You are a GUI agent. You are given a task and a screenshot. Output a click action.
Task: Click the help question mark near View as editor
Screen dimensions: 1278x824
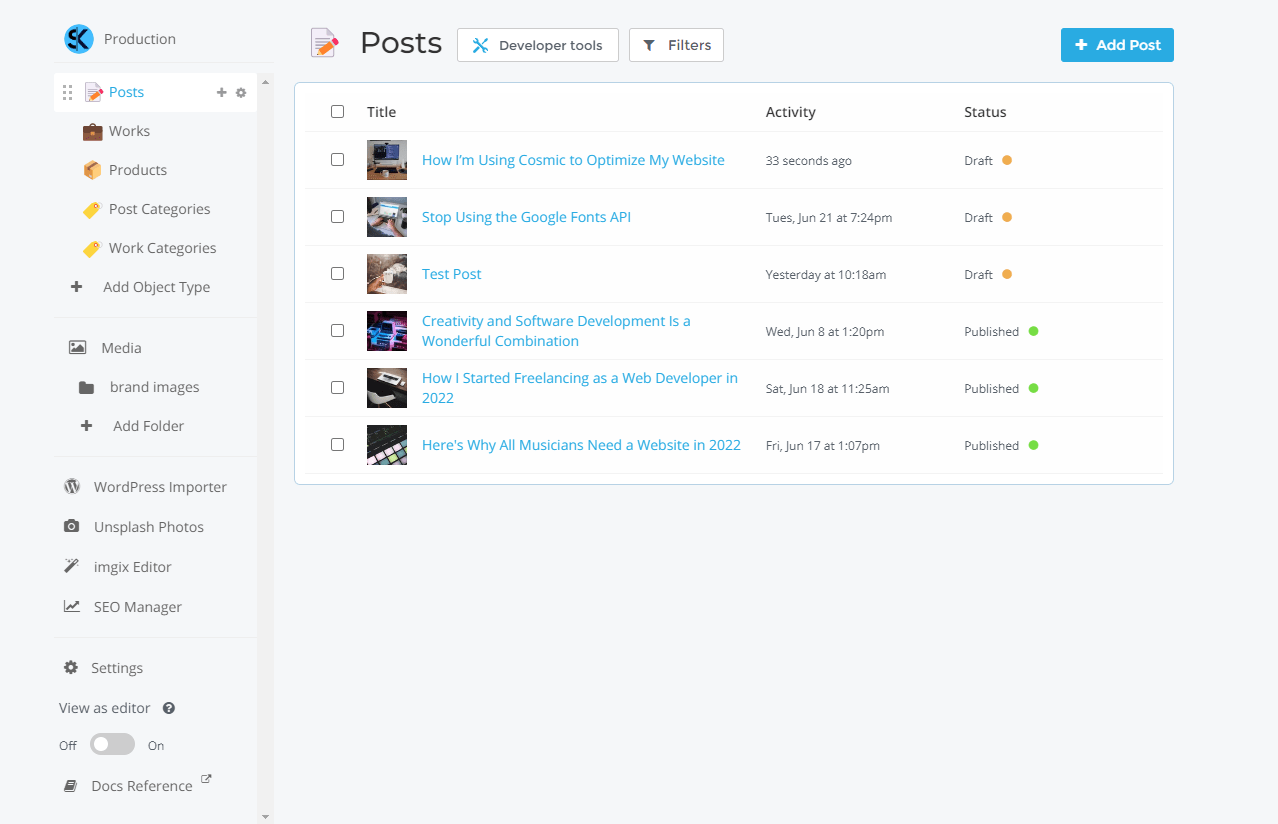pos(169,708)
